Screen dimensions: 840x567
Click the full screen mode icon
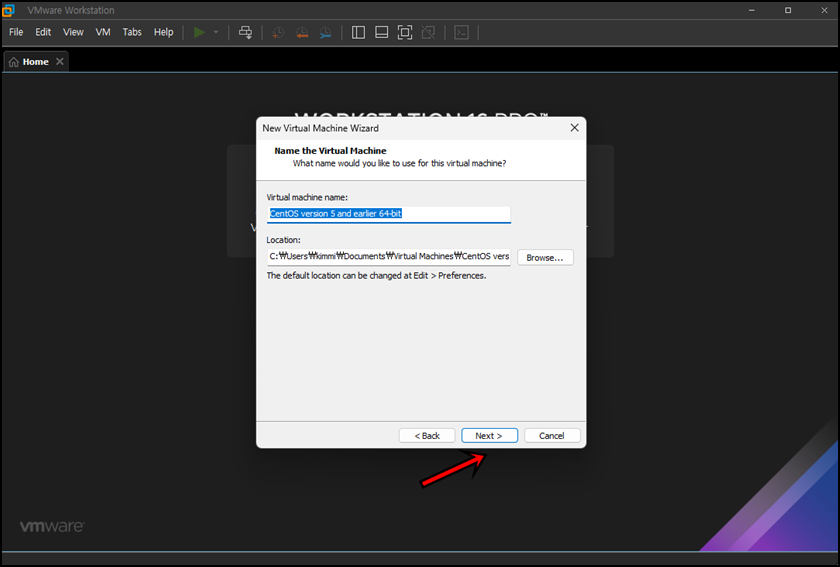[405, 33]
